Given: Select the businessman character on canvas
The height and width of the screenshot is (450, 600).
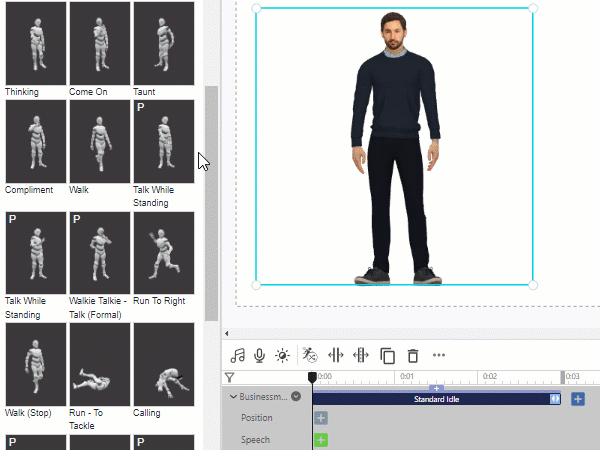Looking at the screenshot, I should click(396, 149).
